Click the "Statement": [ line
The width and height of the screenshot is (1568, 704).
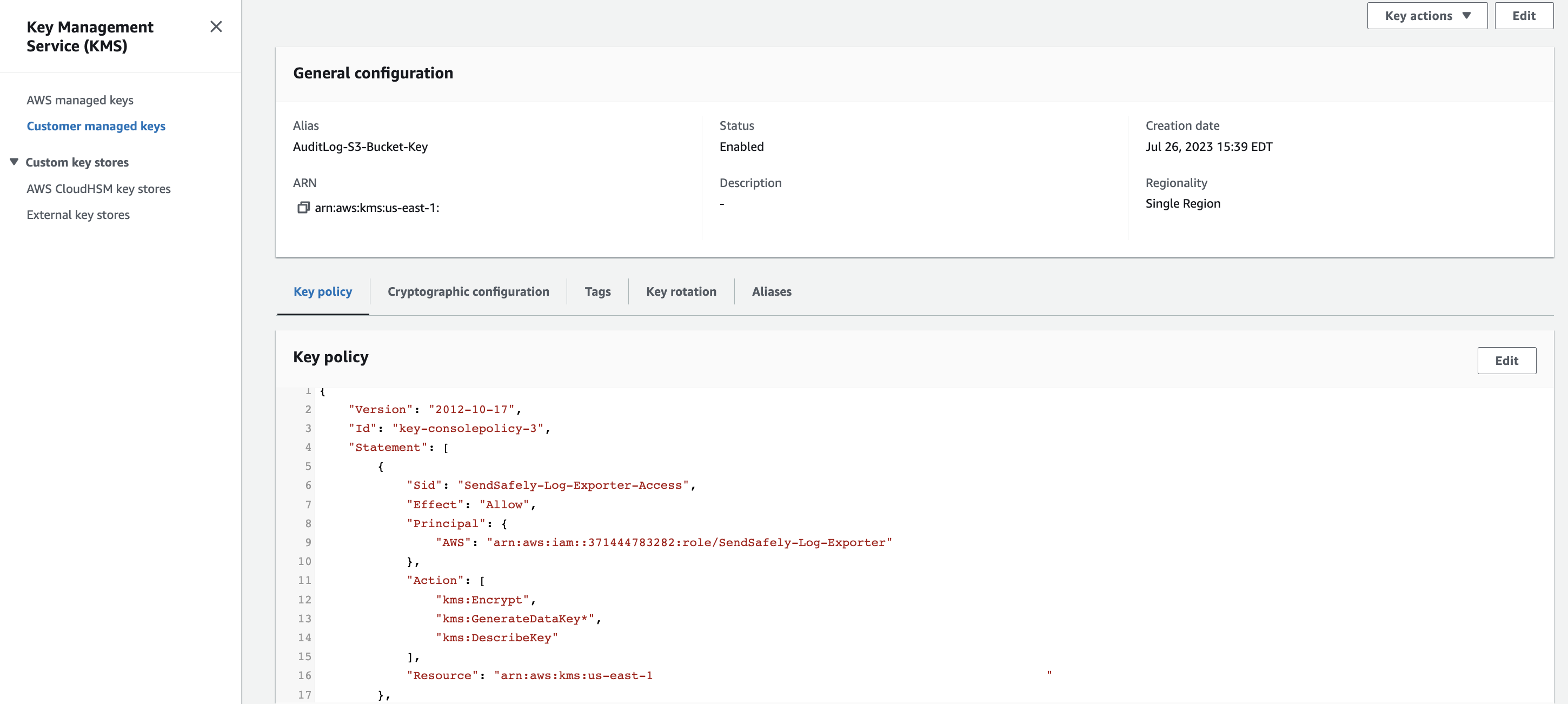398,447
